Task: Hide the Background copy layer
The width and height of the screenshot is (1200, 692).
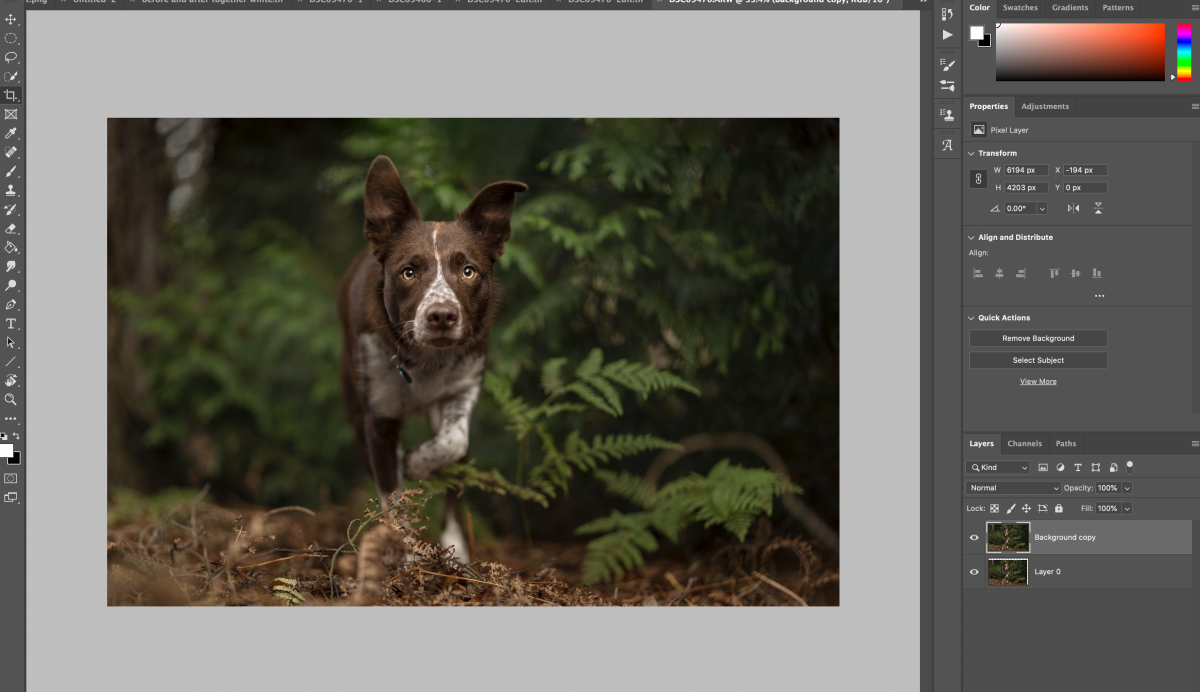Action: (x=972, y=537)
